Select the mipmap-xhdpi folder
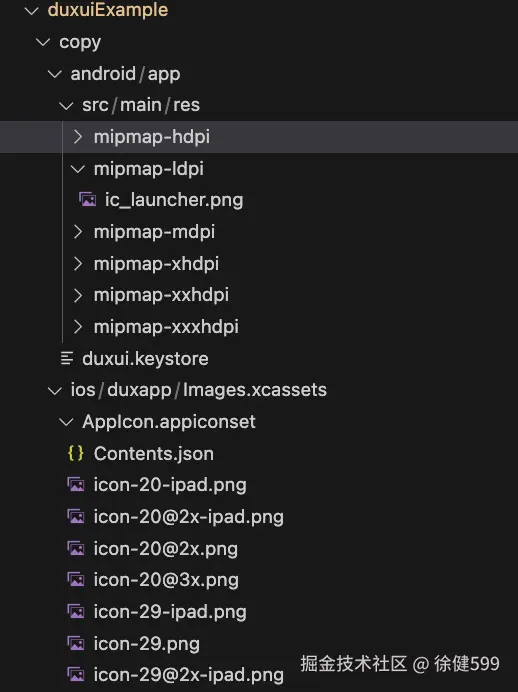This screenshot has height=692, width=518. pos(156,263)
